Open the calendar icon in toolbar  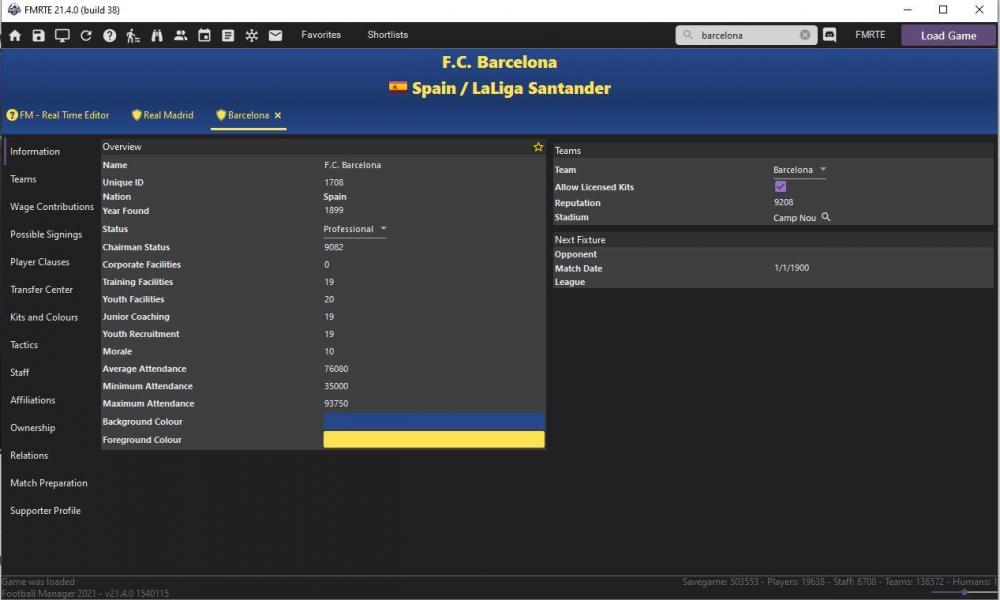click(204, 36)
